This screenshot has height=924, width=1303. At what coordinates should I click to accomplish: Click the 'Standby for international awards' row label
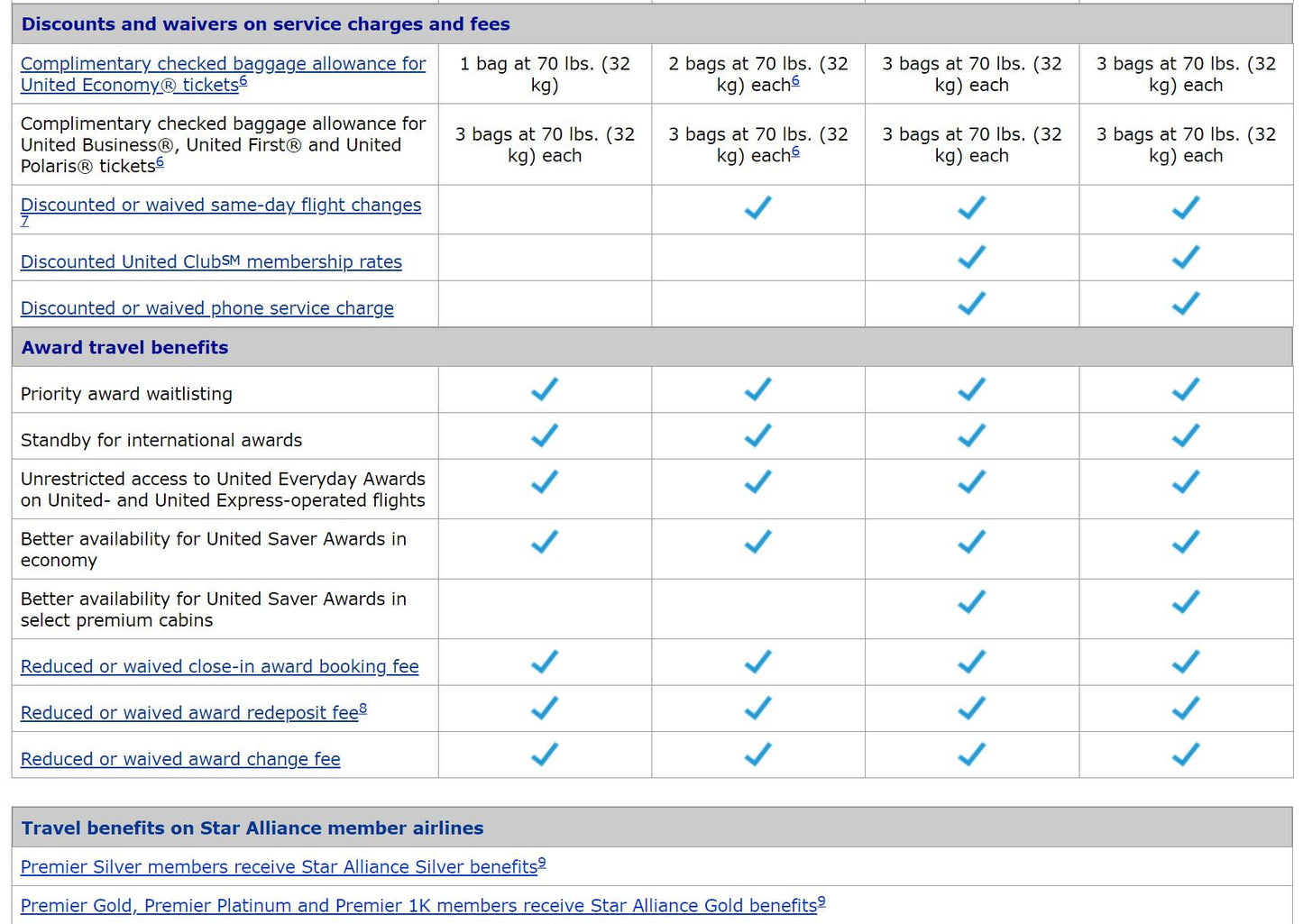[161, 440]
